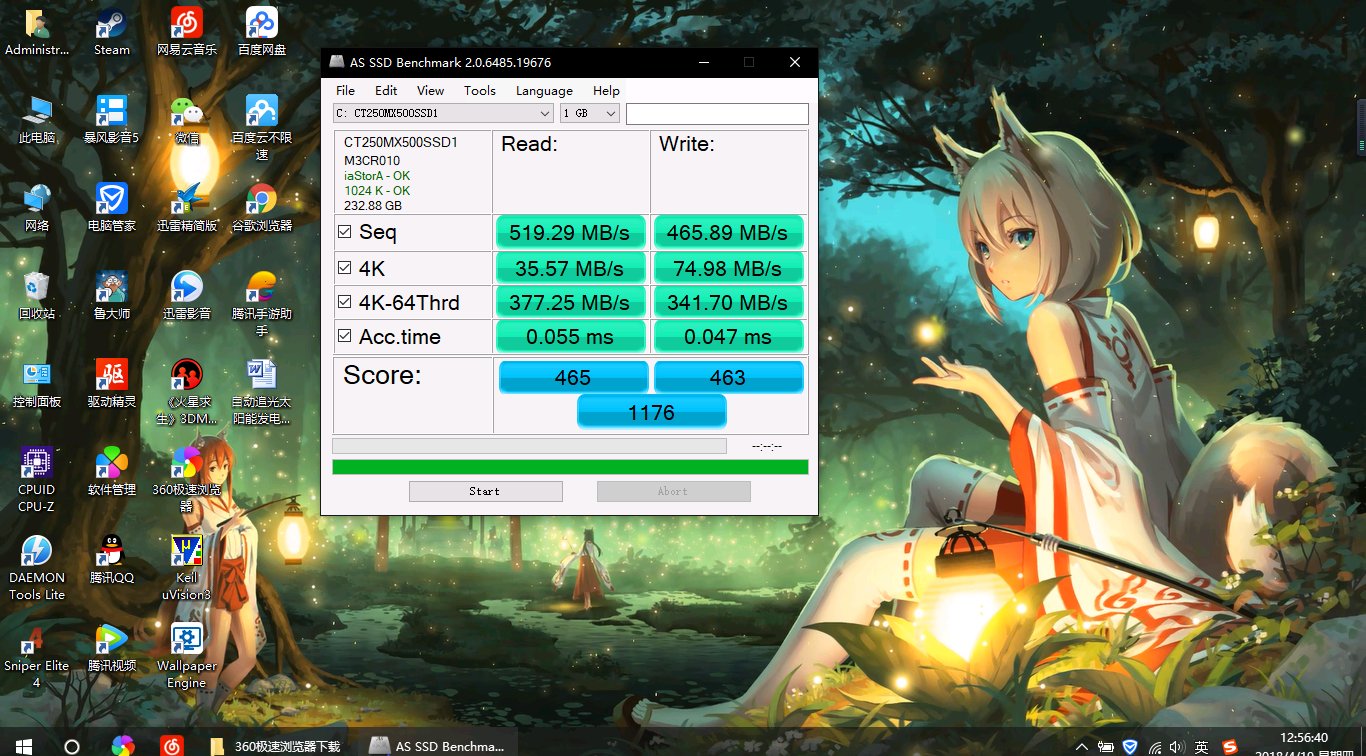The width and height of the screenshot is (1366, 756).
Task: Select the Word document desktop icon
Action: coord(262,391)
